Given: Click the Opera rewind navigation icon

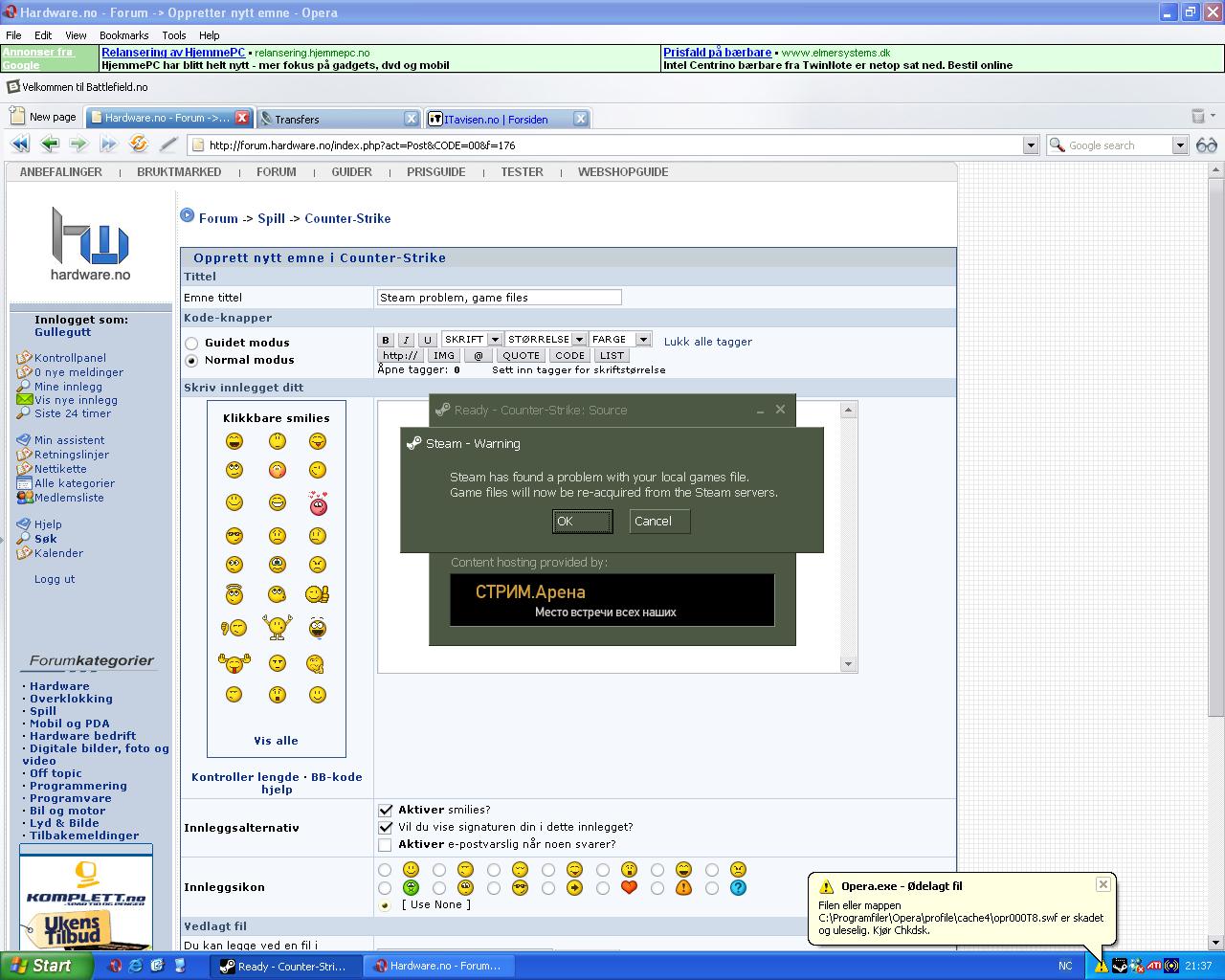Looking at the screenshot, I should [x=19, y=145].
